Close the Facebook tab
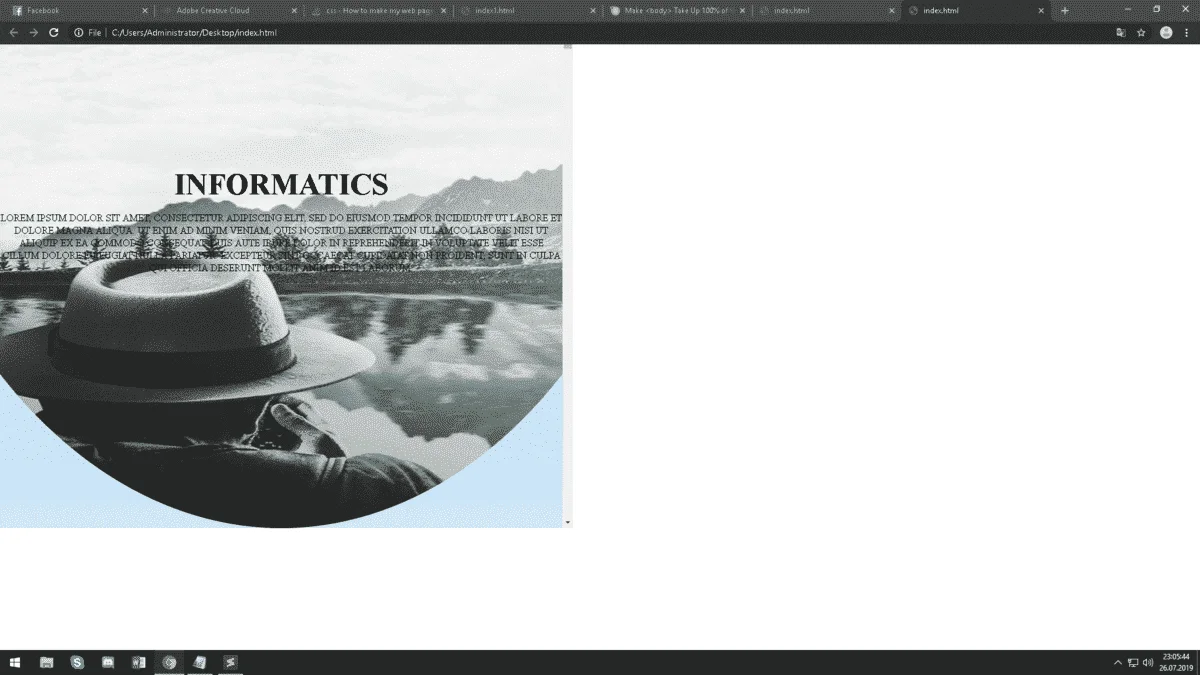Viewport: 1200px width, 675px height. (144, 11)
